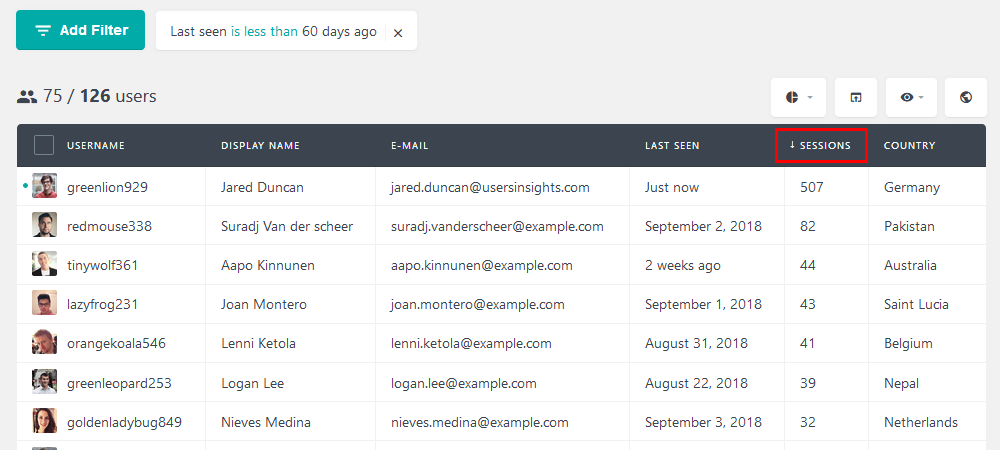This screenshot has height=450, width=1000.
Task: Click the display name Logan Lee
Action: click(253, 384)
